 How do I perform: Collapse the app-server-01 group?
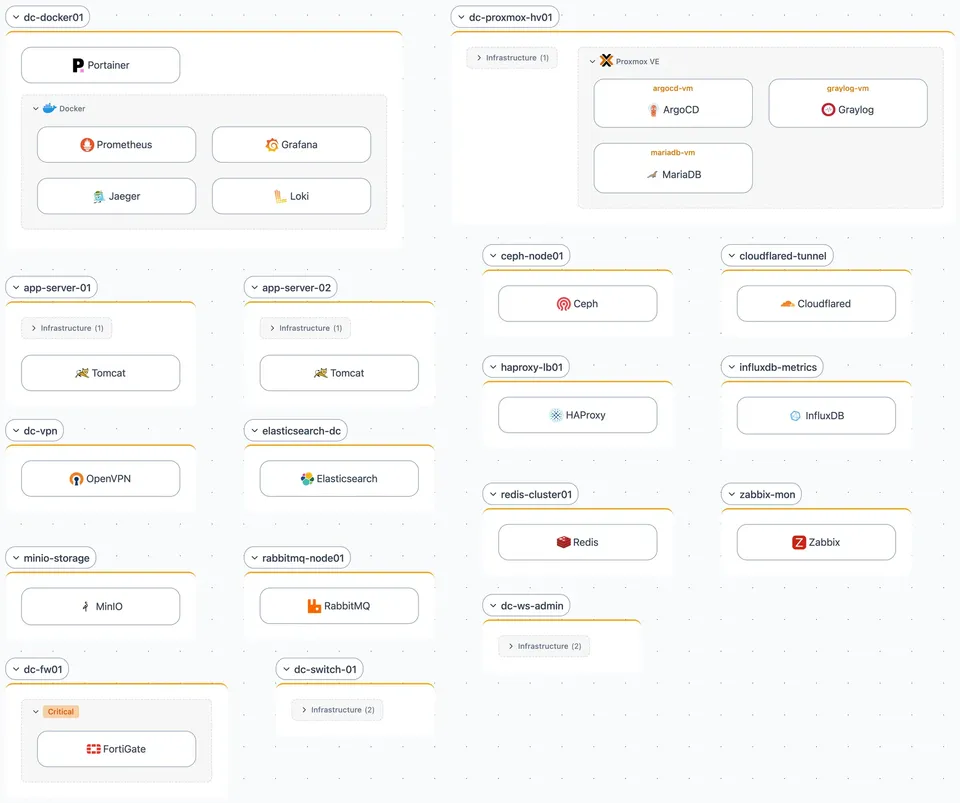(x=16, y=288)
